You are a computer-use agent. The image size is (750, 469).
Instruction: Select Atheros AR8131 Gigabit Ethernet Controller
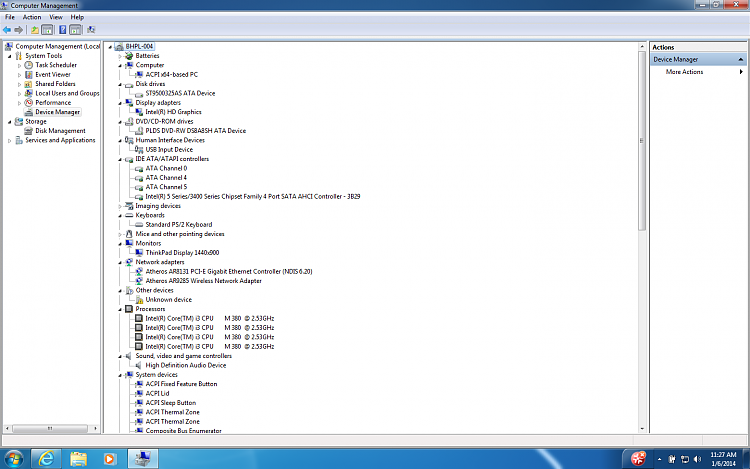tap(229, 272)
